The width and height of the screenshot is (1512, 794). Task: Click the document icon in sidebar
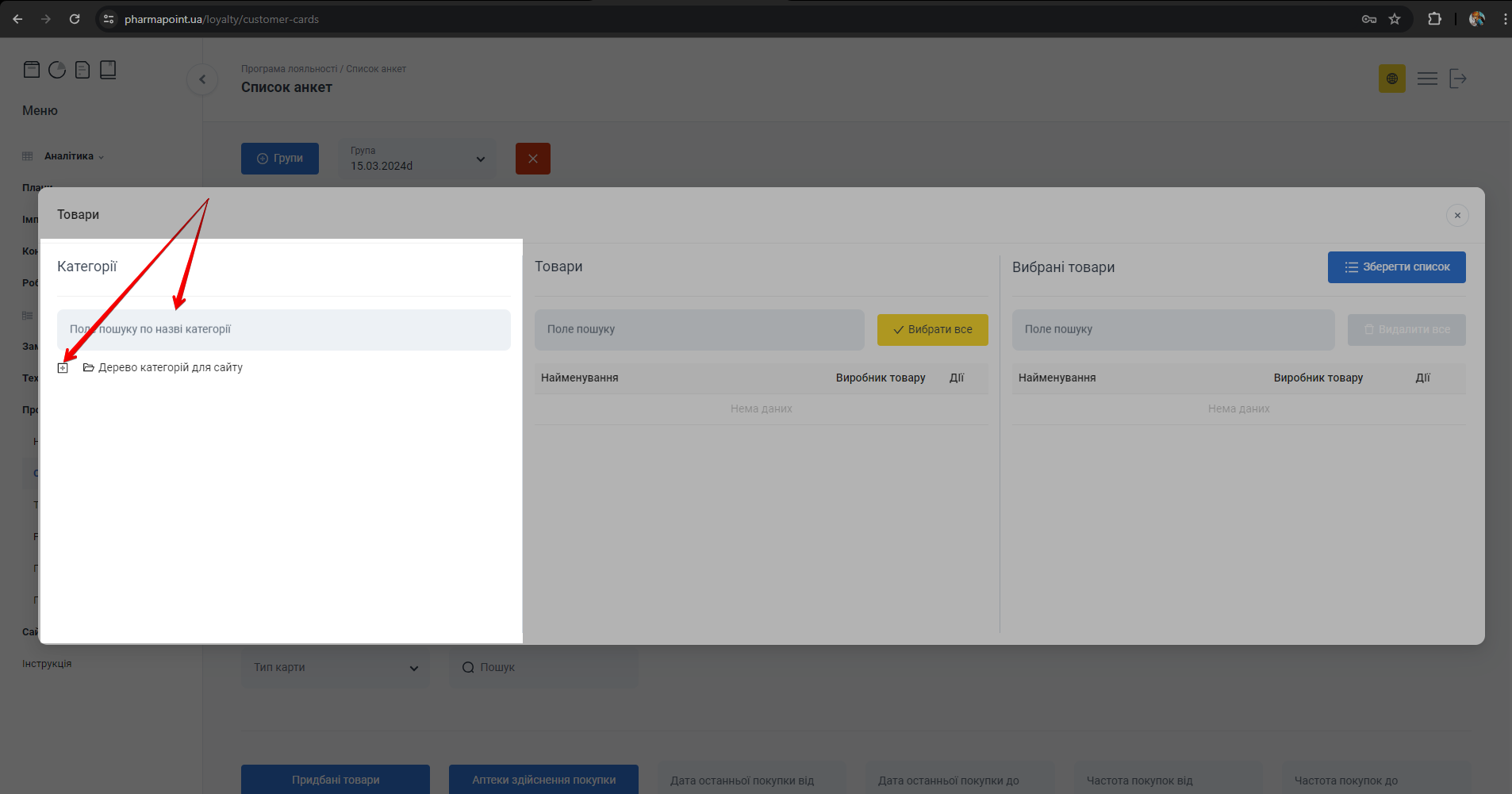83,70
